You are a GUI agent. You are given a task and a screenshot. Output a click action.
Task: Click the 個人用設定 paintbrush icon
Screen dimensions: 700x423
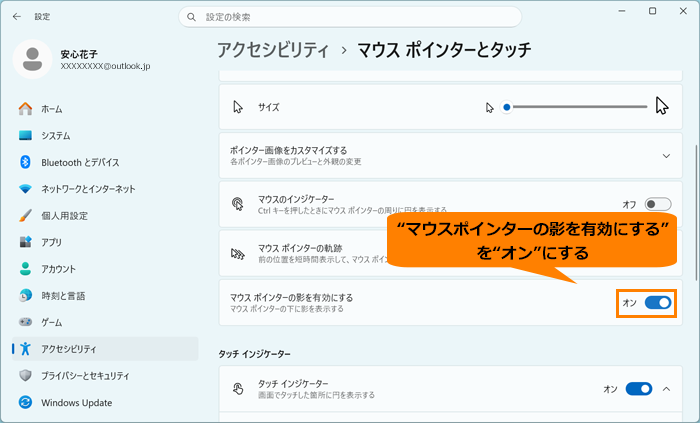click(25, 216)
